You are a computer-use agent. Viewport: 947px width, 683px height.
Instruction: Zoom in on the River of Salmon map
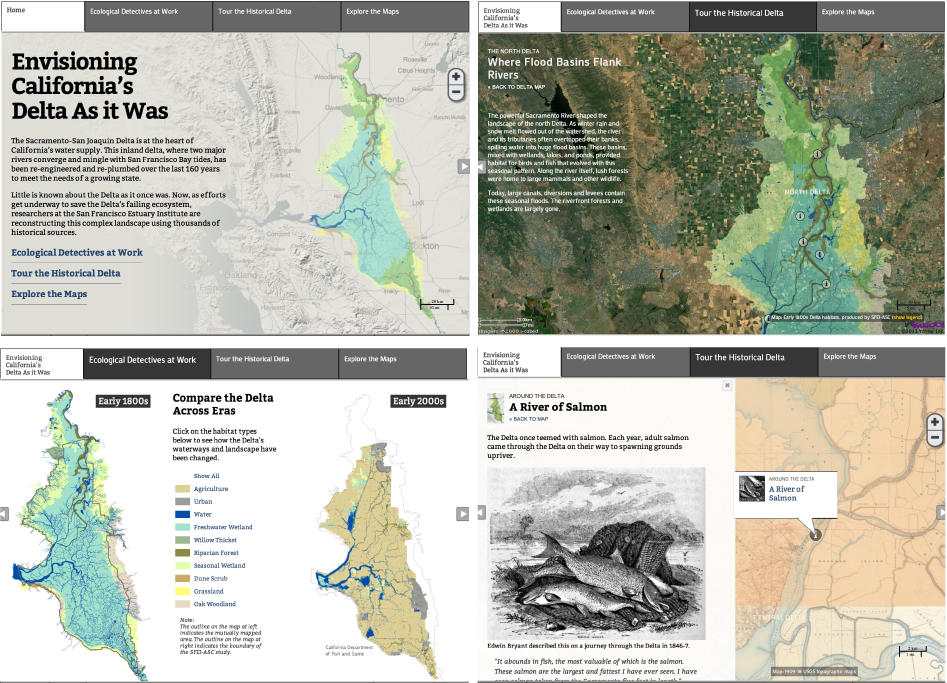[935, 422]
